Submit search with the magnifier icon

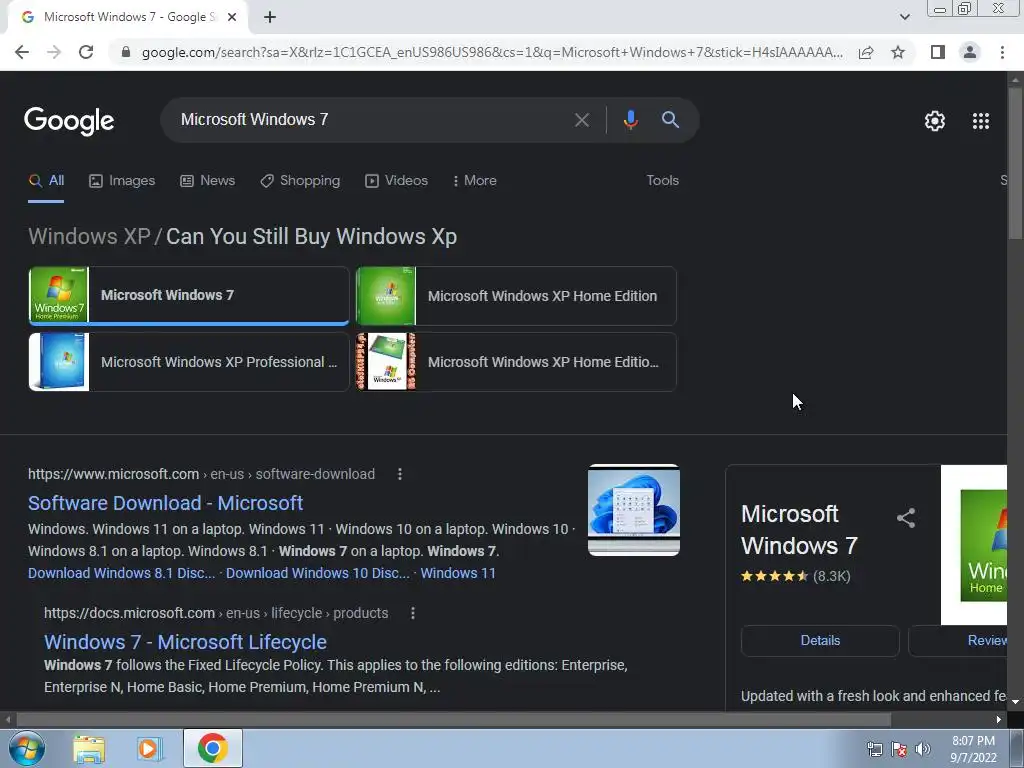[x=670, y=120]
